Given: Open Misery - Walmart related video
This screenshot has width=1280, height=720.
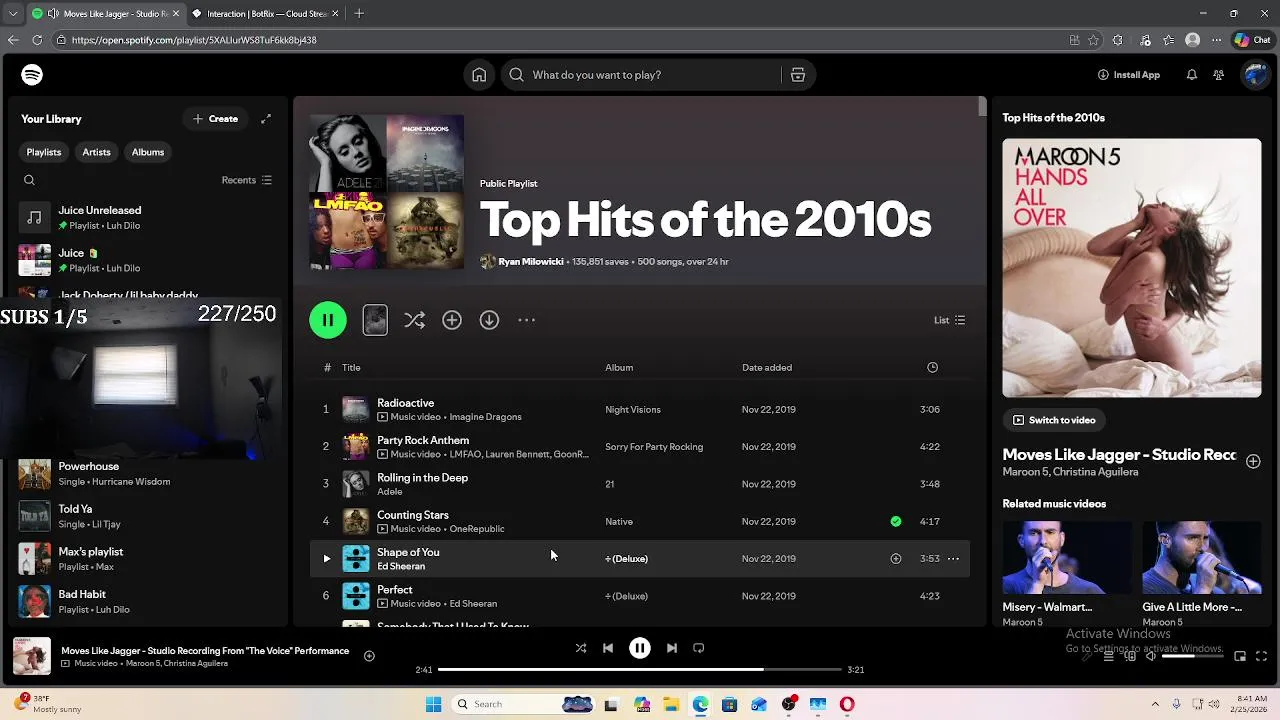Looking at the screenshot, I should coord(1067,574).
